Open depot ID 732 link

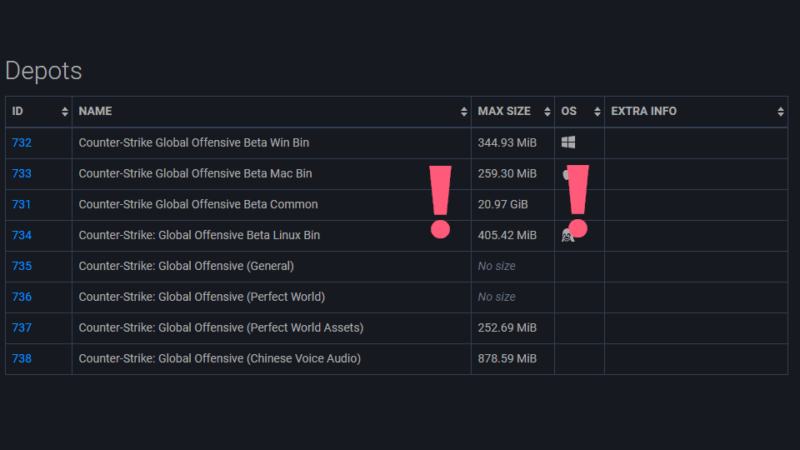pyautogui.click(x=22, y=143)
